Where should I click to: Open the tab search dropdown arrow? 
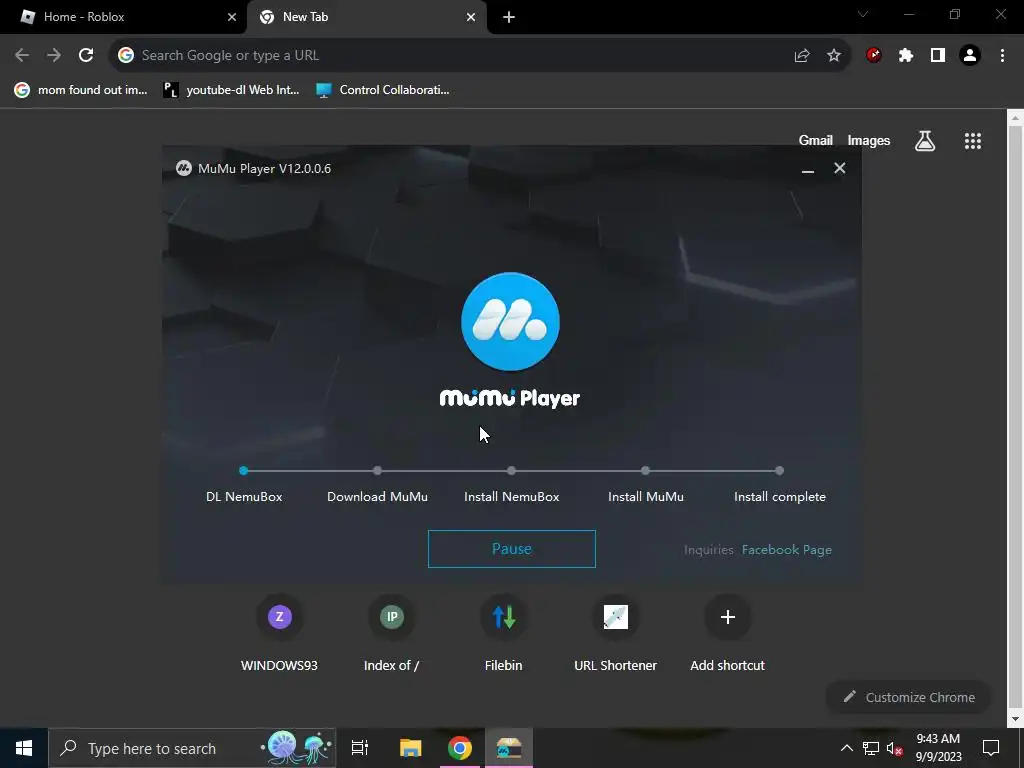click(x=863, y=14)
